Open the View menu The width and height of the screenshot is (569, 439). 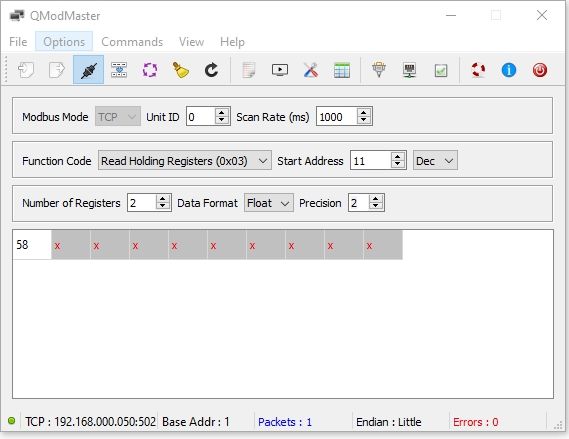[191, 42]
